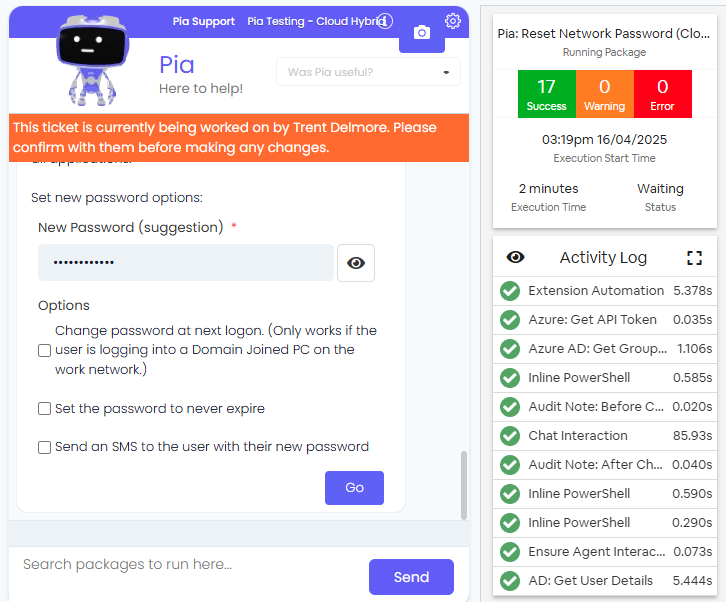726x602 pixels.
Task: Click the Activity Log eye icon
Action: point(515,257)
